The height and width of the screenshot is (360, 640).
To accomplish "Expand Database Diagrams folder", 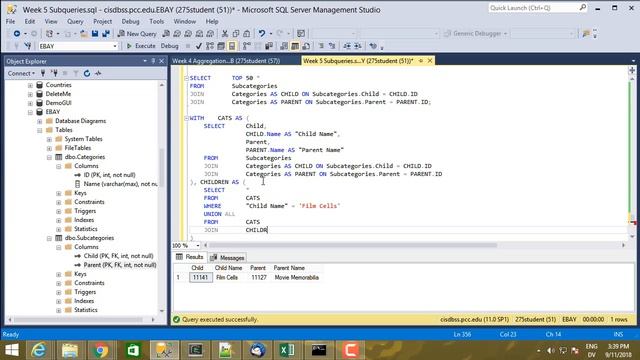I will [40, 121].
